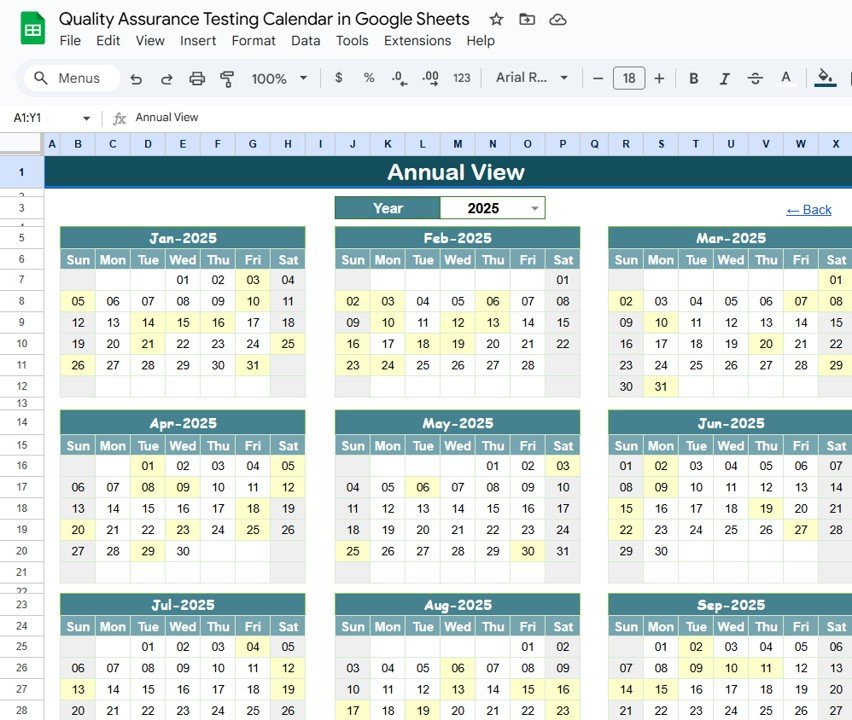Viewport: 852px width, 720px height.
Task: Click the font size 18 field
Action: point(628,78)
